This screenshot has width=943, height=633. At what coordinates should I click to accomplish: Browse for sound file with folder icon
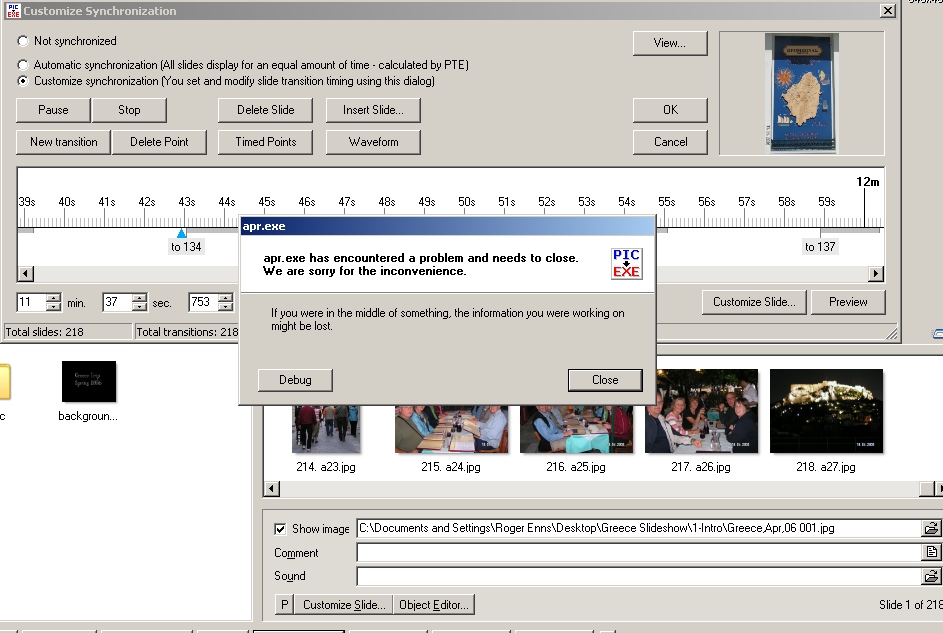coord(931,576)
